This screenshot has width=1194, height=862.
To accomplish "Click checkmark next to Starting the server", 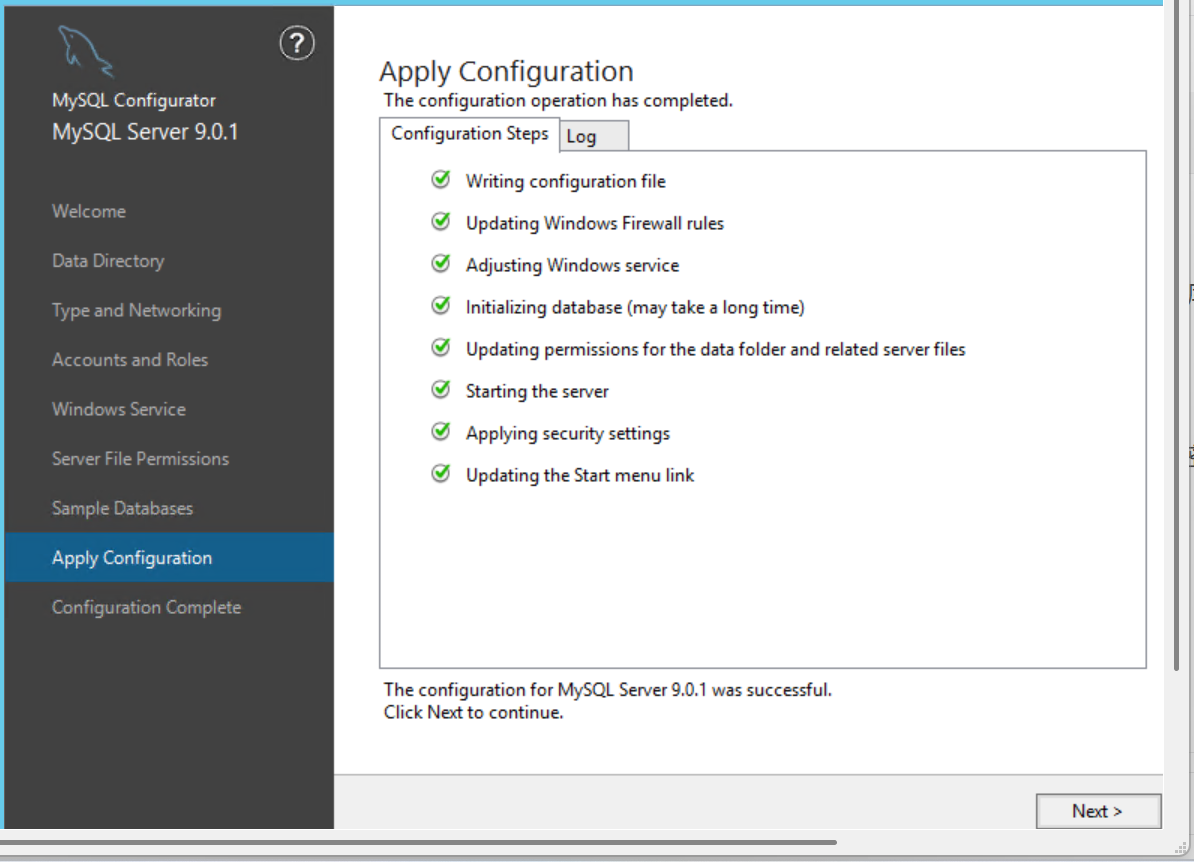I will (441, 389).
